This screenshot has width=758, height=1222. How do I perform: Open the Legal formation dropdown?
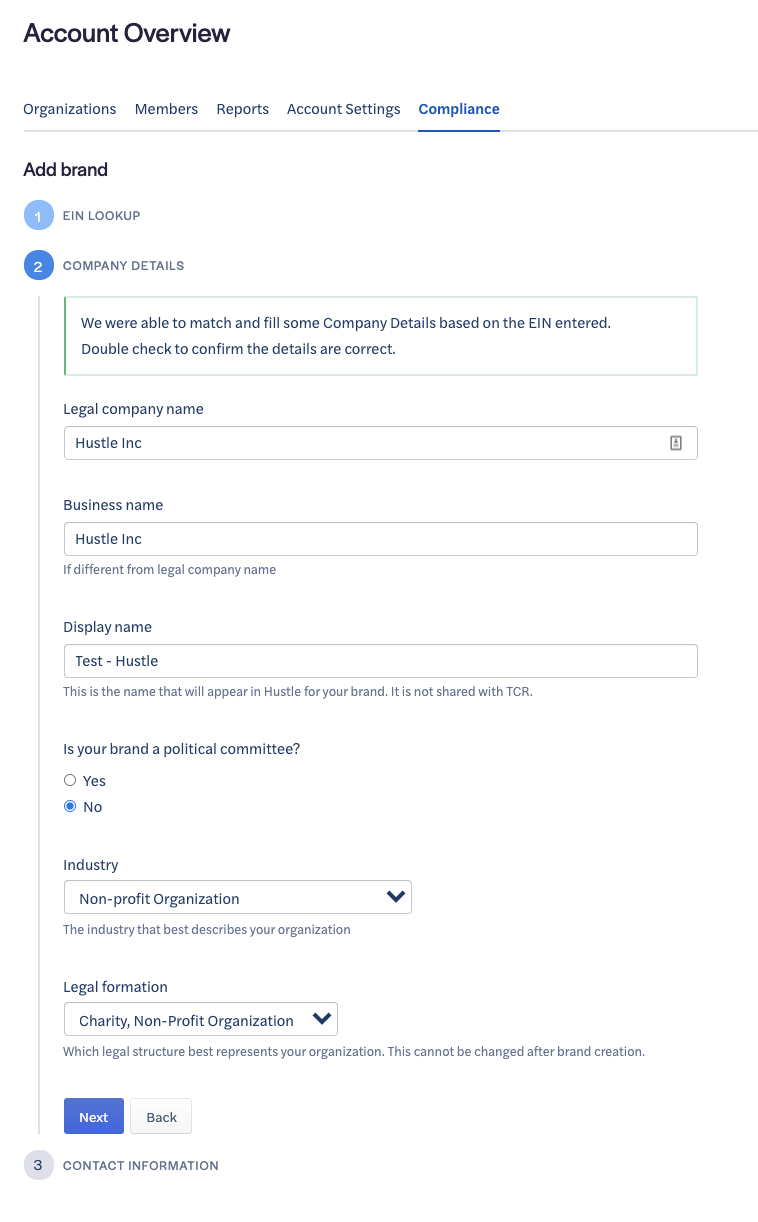pos(200,1020)
